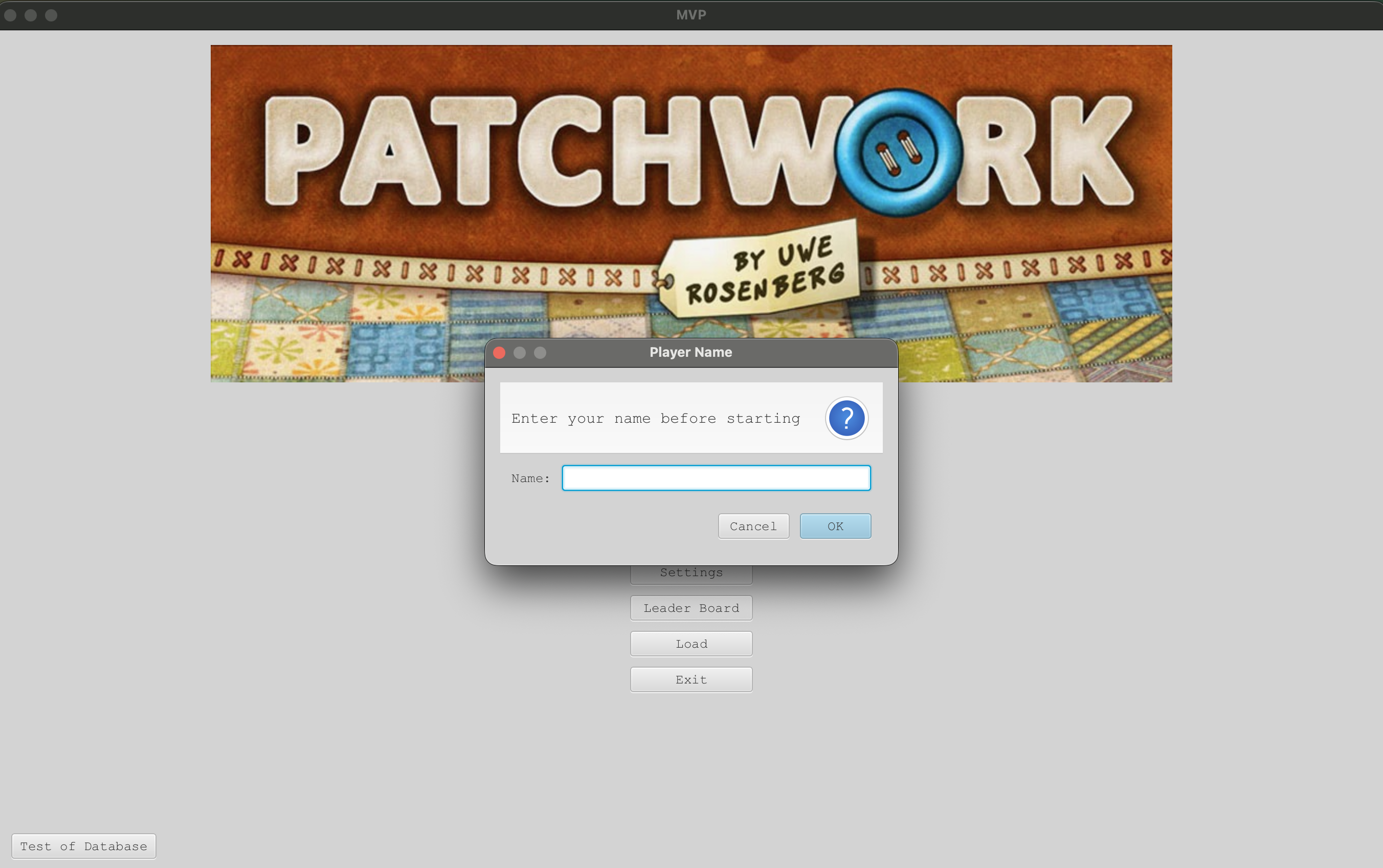Click the 'Name:' label
Viewport: 1383px width, 868px height.
530,478
